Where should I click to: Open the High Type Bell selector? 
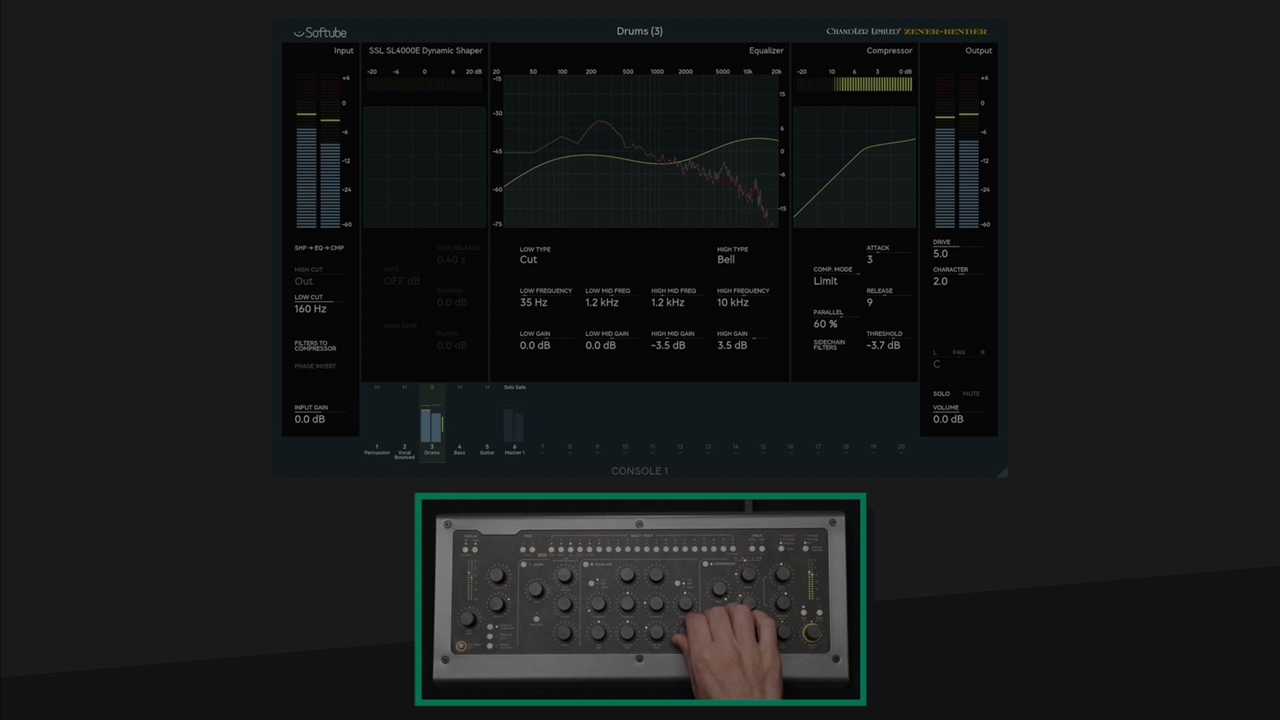[x=726, y=260]
